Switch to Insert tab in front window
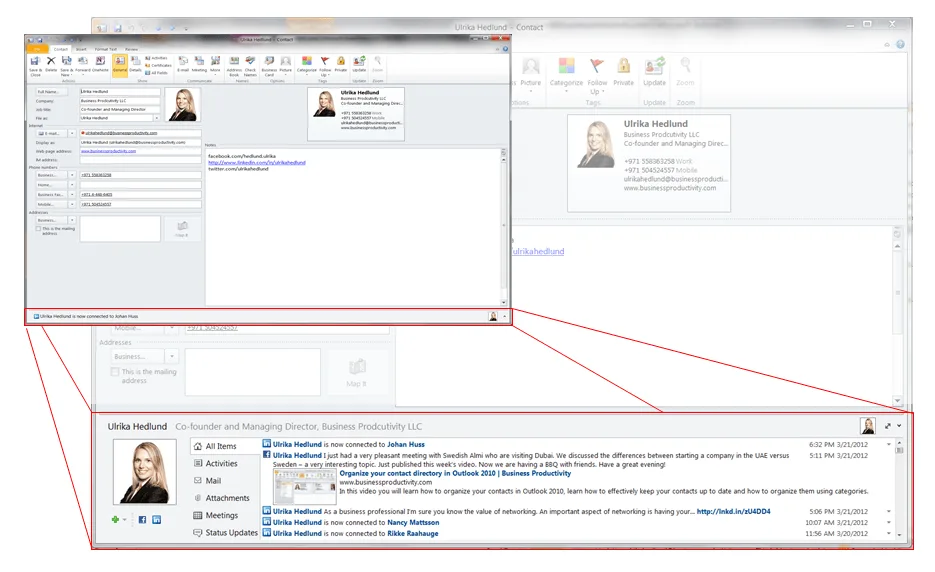This screenshot has width=935, height=572. coord(81,49)
